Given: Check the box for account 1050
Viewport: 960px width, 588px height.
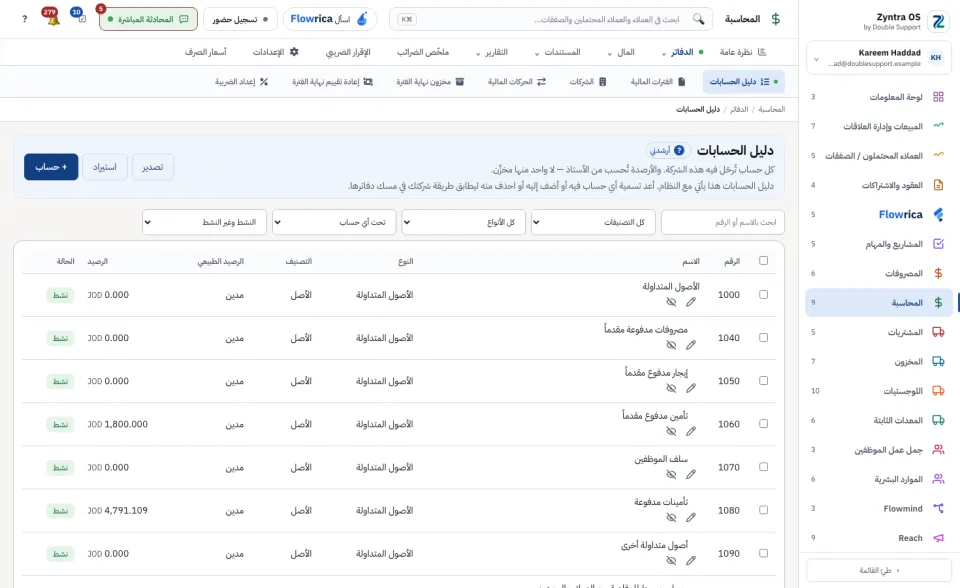Looking at the screenshot, I should pyautogui.click(x=763, y=380).
